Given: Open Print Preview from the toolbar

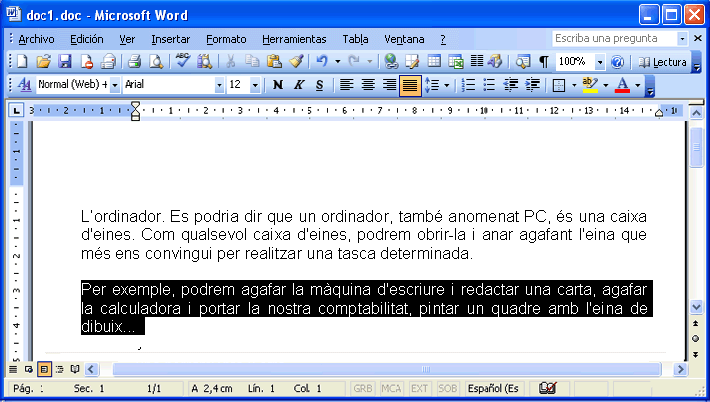Looking at the screenshot, I should 156,61.
